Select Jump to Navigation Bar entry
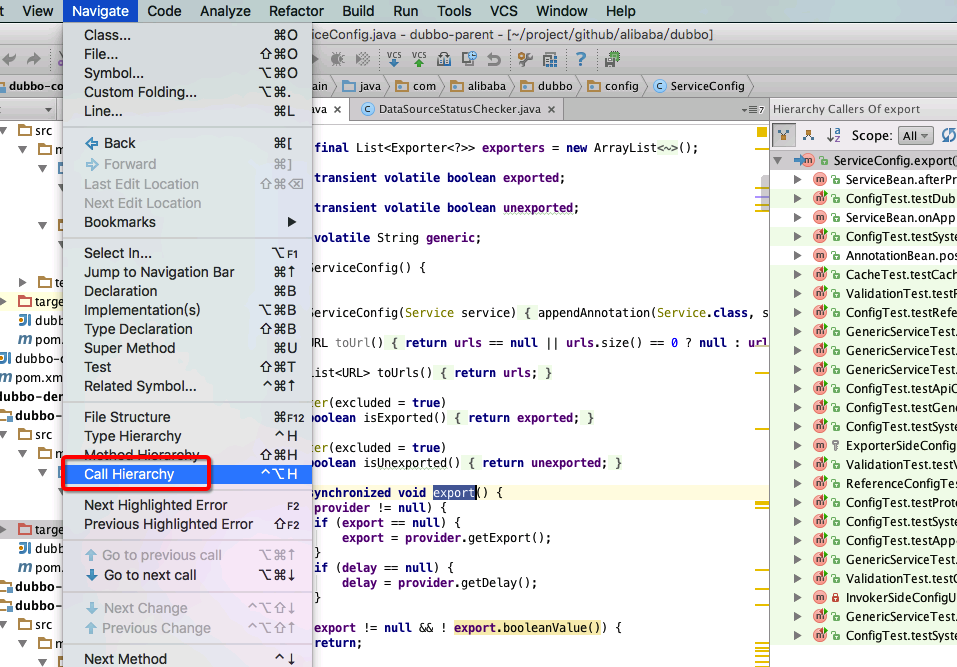 coord(187,272)
